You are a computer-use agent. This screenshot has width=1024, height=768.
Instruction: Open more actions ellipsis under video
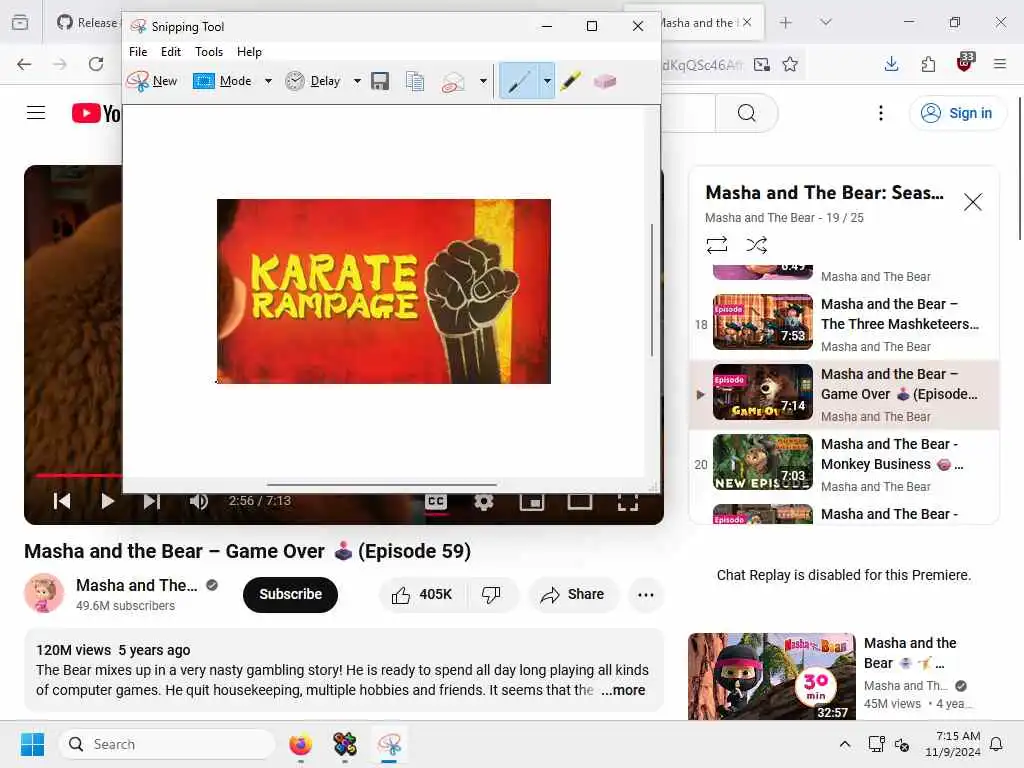coord(646,594)
